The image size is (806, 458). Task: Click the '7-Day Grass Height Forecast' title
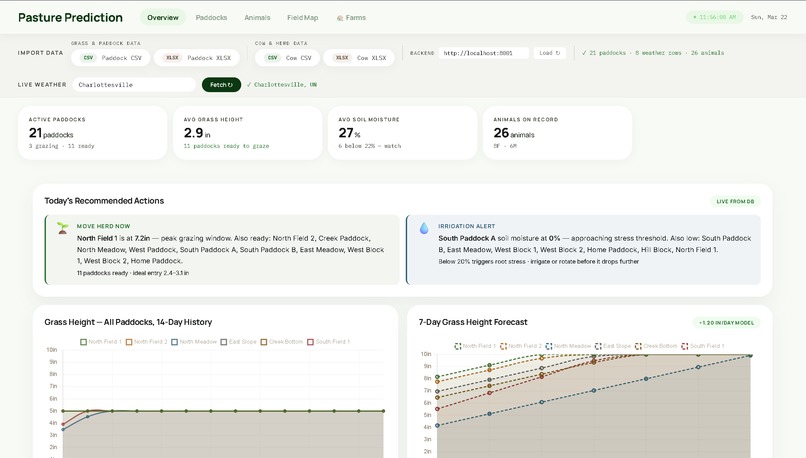point(473,322)
